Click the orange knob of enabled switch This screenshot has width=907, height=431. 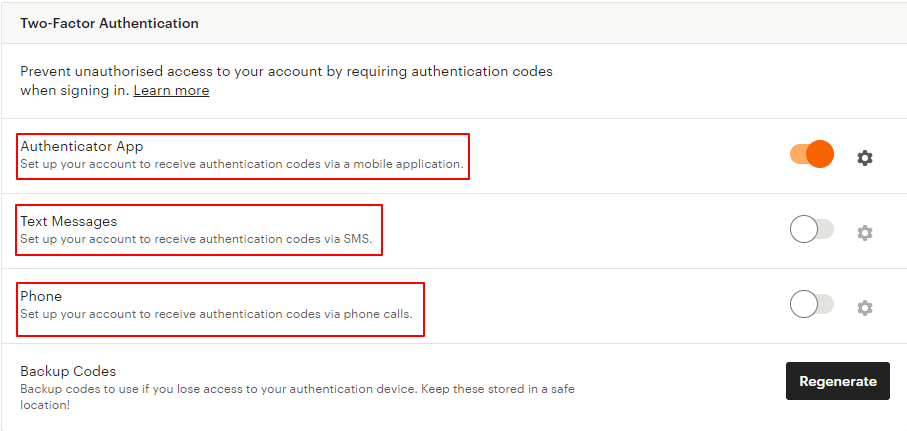(x=820, y=154)
